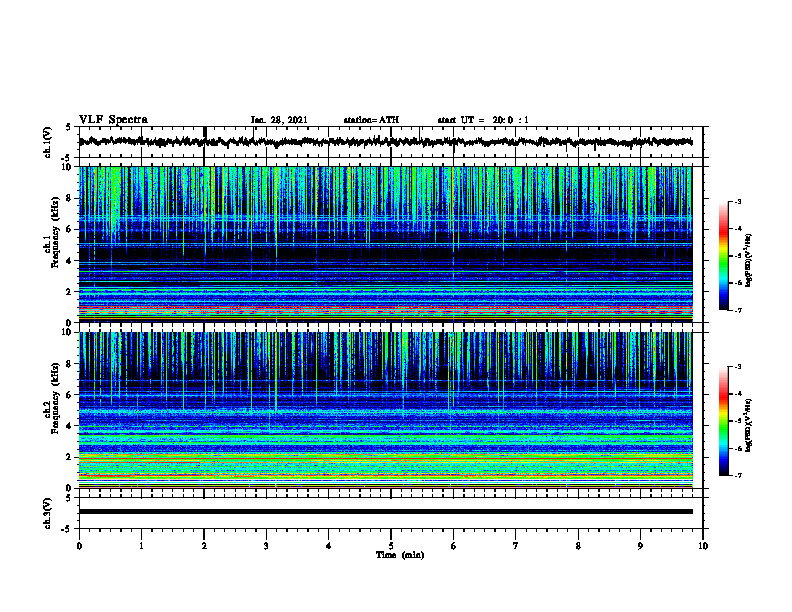Image resolution: width=792 pixels, height=612 pixels.
Task: Click time axis tick label "10"
Action: [x=703, y=546]
